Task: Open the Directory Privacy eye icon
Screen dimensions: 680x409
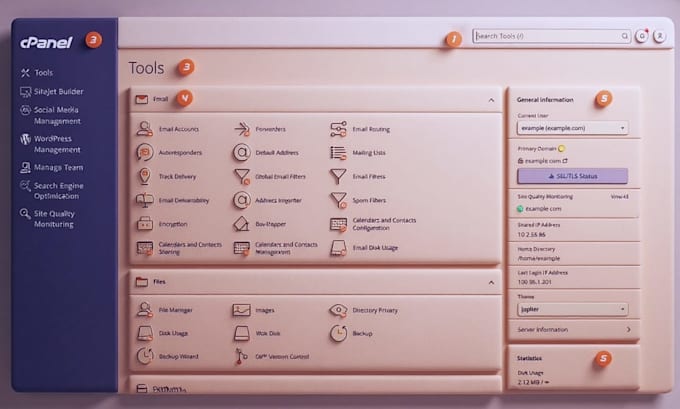Action: [x=338, y=310]
